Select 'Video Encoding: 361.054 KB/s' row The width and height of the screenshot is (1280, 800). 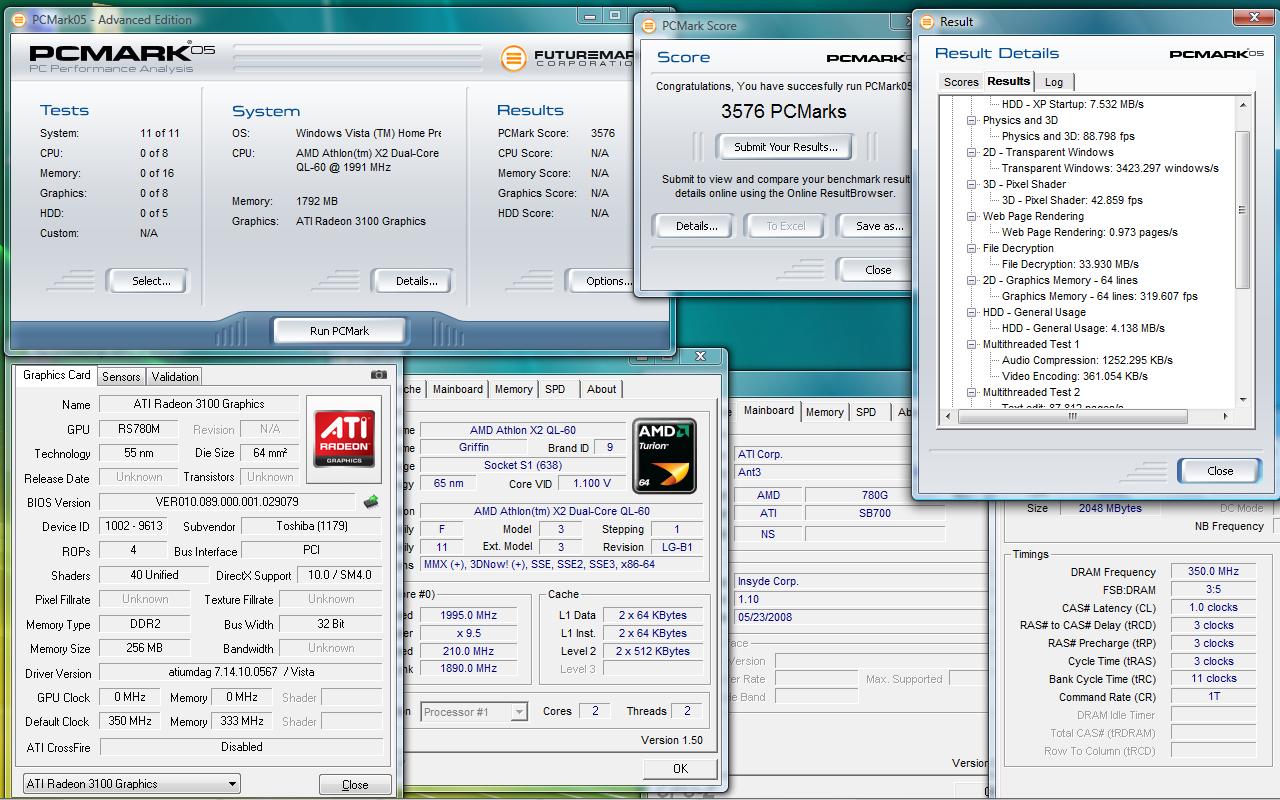1075,376
